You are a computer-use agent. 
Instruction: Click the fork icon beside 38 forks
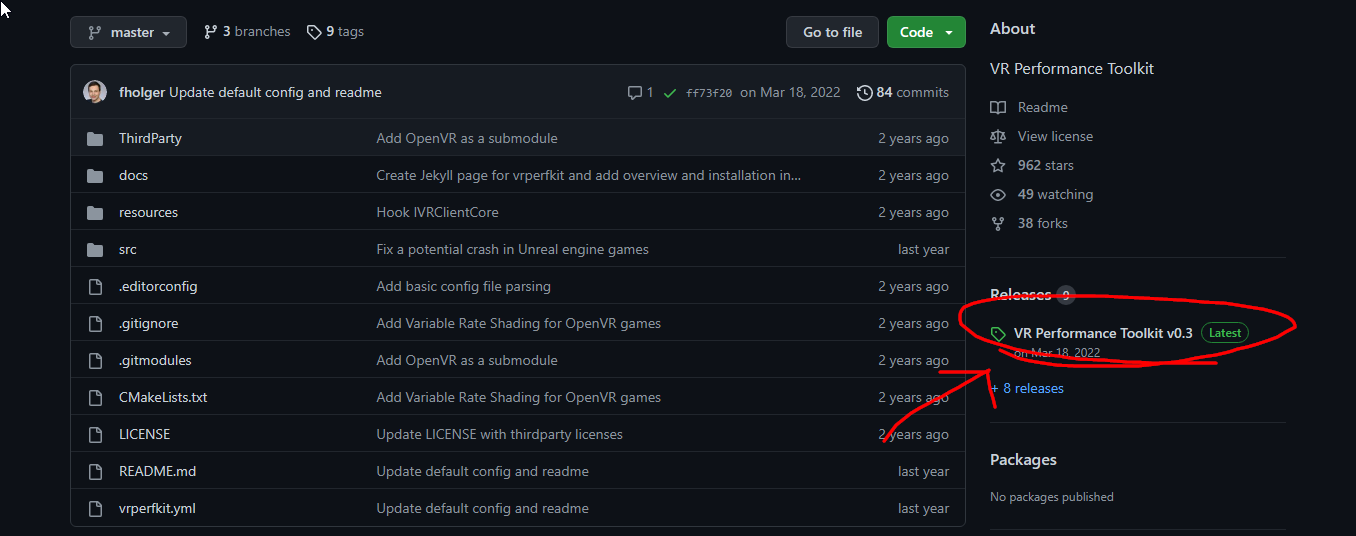coord(997,223)
